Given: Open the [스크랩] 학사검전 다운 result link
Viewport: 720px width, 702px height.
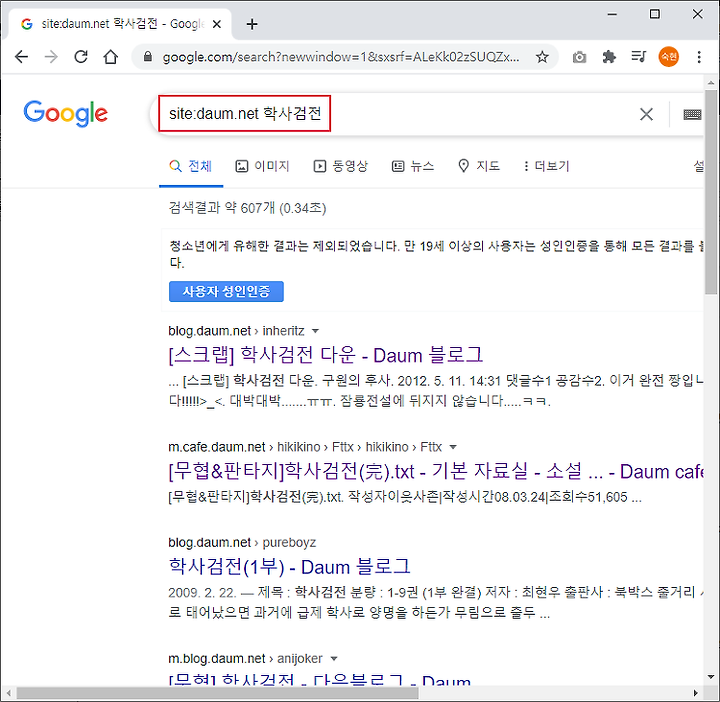Looking at the screenshot, I should click(x=326, y=355).
